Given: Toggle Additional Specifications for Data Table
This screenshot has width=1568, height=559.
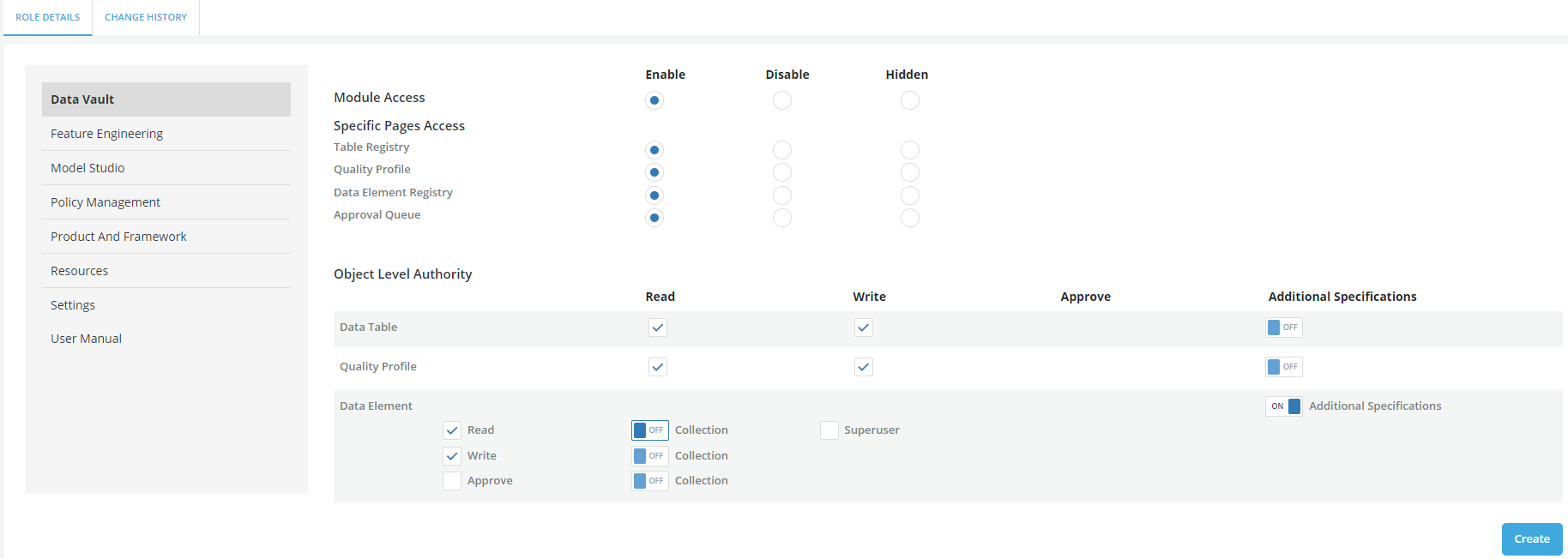Looking at the screenshot, I should click(x=1283, y=328).
